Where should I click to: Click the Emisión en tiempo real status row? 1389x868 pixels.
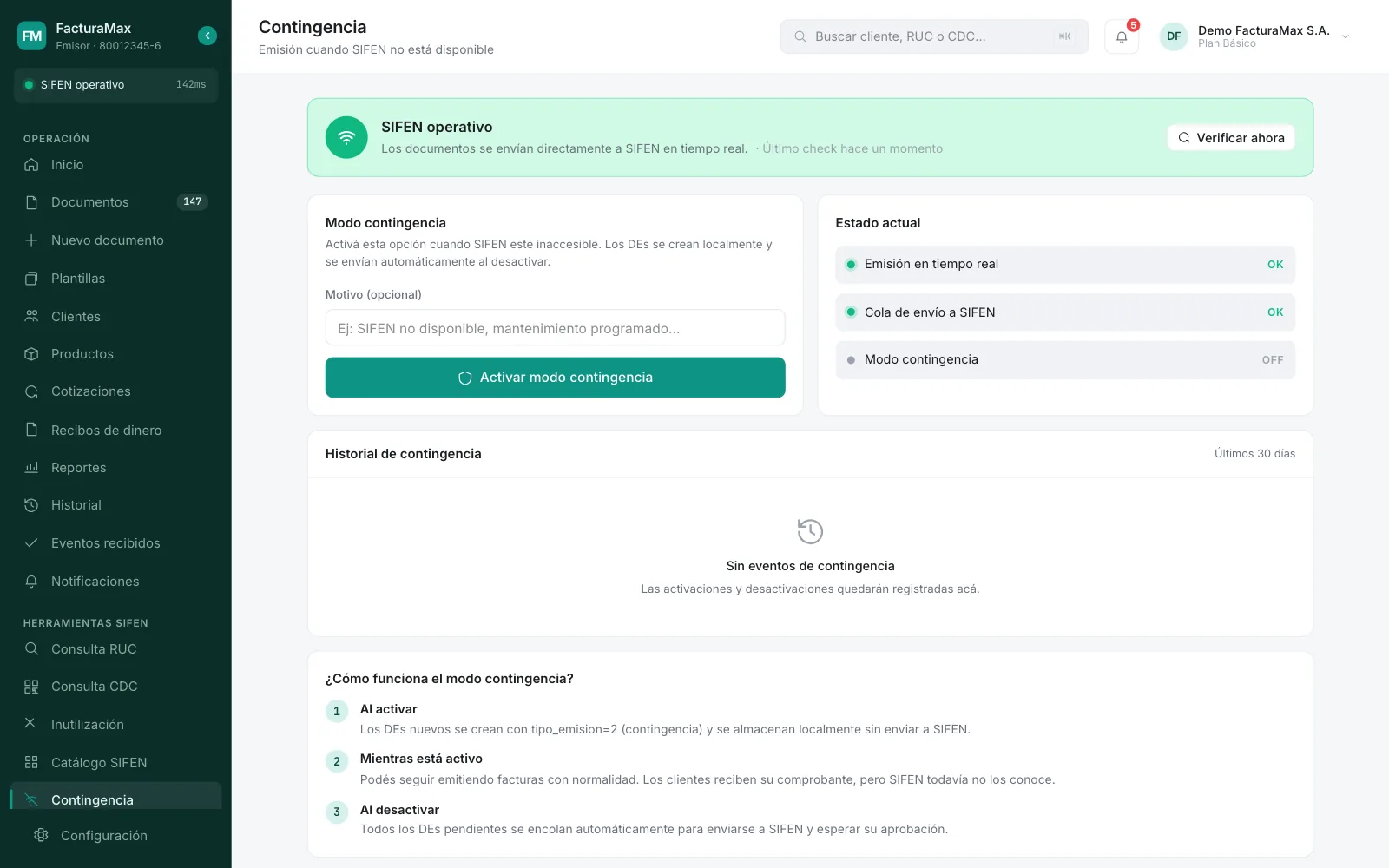[x=1065, y=265]
